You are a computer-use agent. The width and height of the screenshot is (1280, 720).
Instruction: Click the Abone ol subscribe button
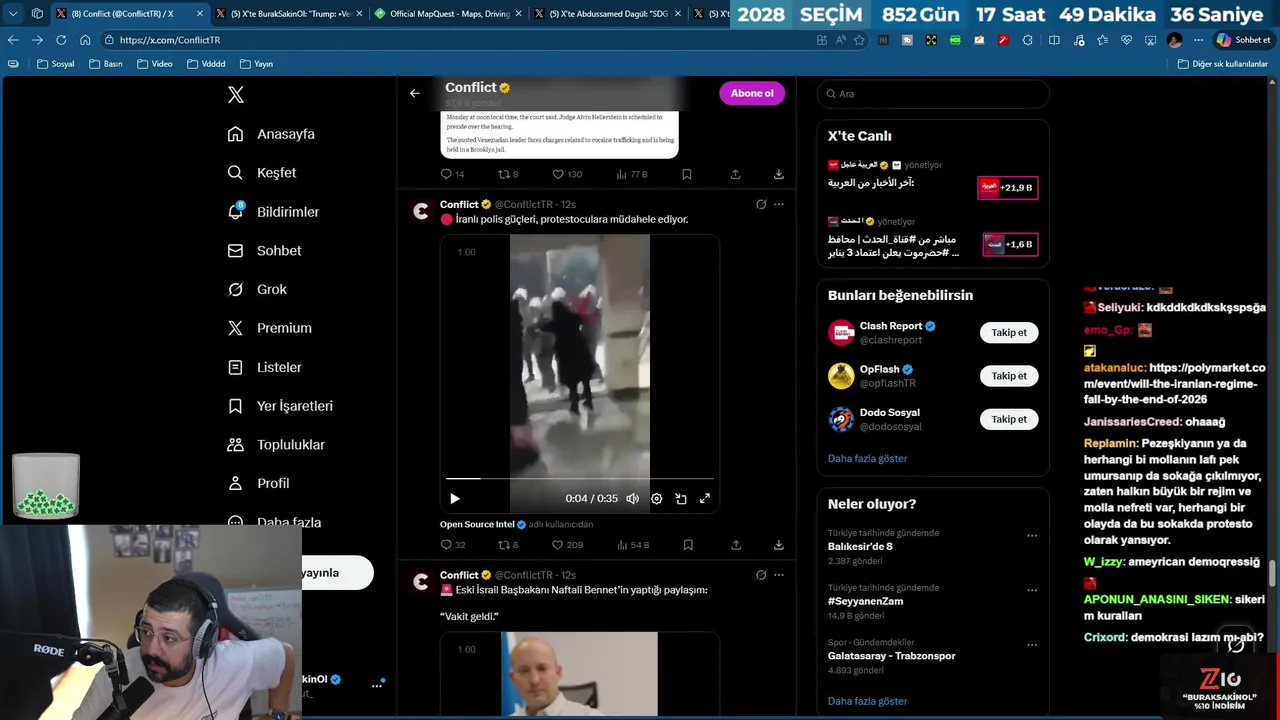[x=752, y=93]
